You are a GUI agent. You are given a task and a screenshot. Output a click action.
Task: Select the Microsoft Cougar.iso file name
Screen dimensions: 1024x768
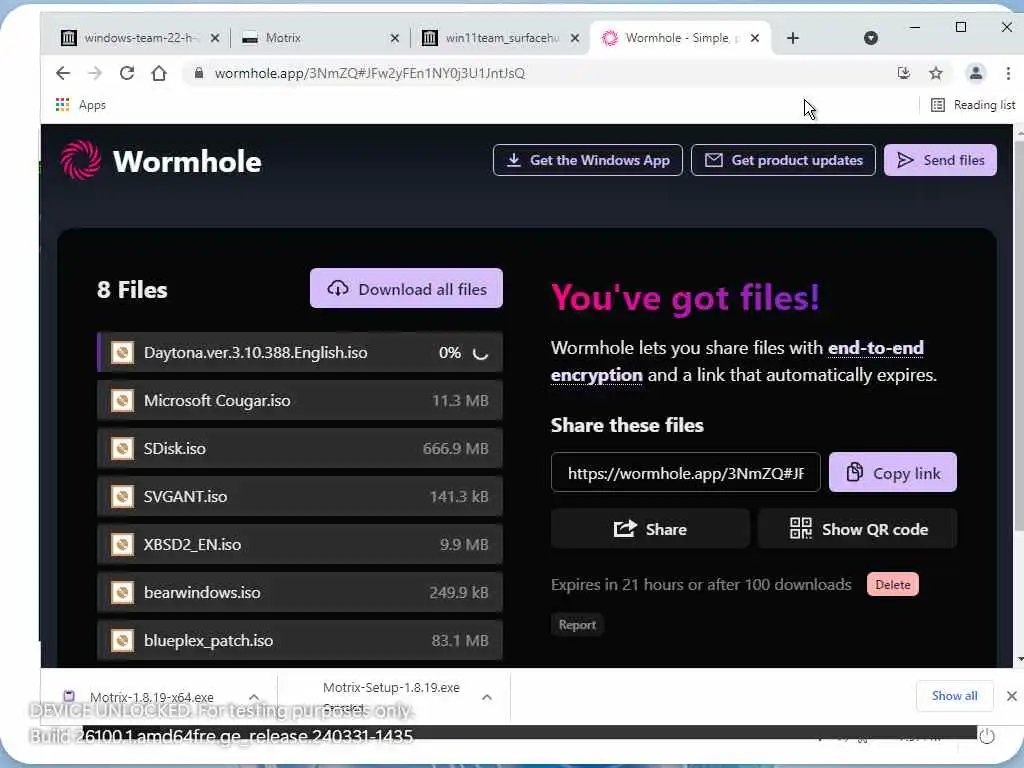[217, 400]
